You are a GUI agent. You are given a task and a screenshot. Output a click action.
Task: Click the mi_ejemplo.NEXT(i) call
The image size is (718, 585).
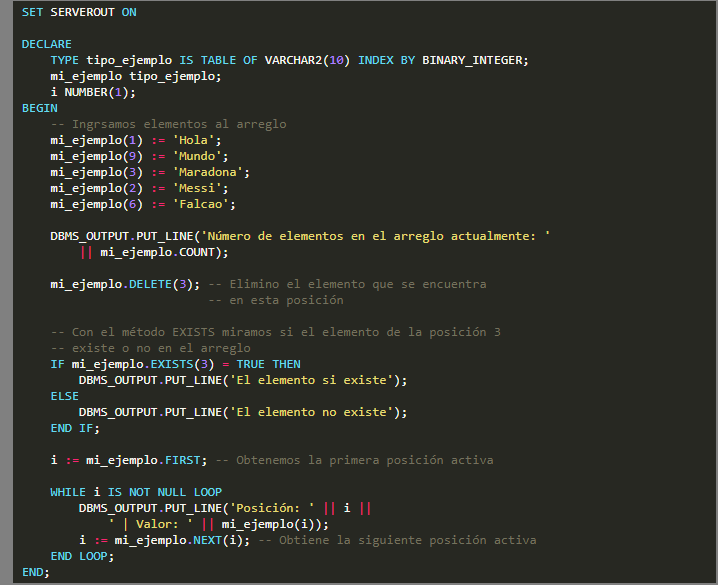click(x=178, y=540)
